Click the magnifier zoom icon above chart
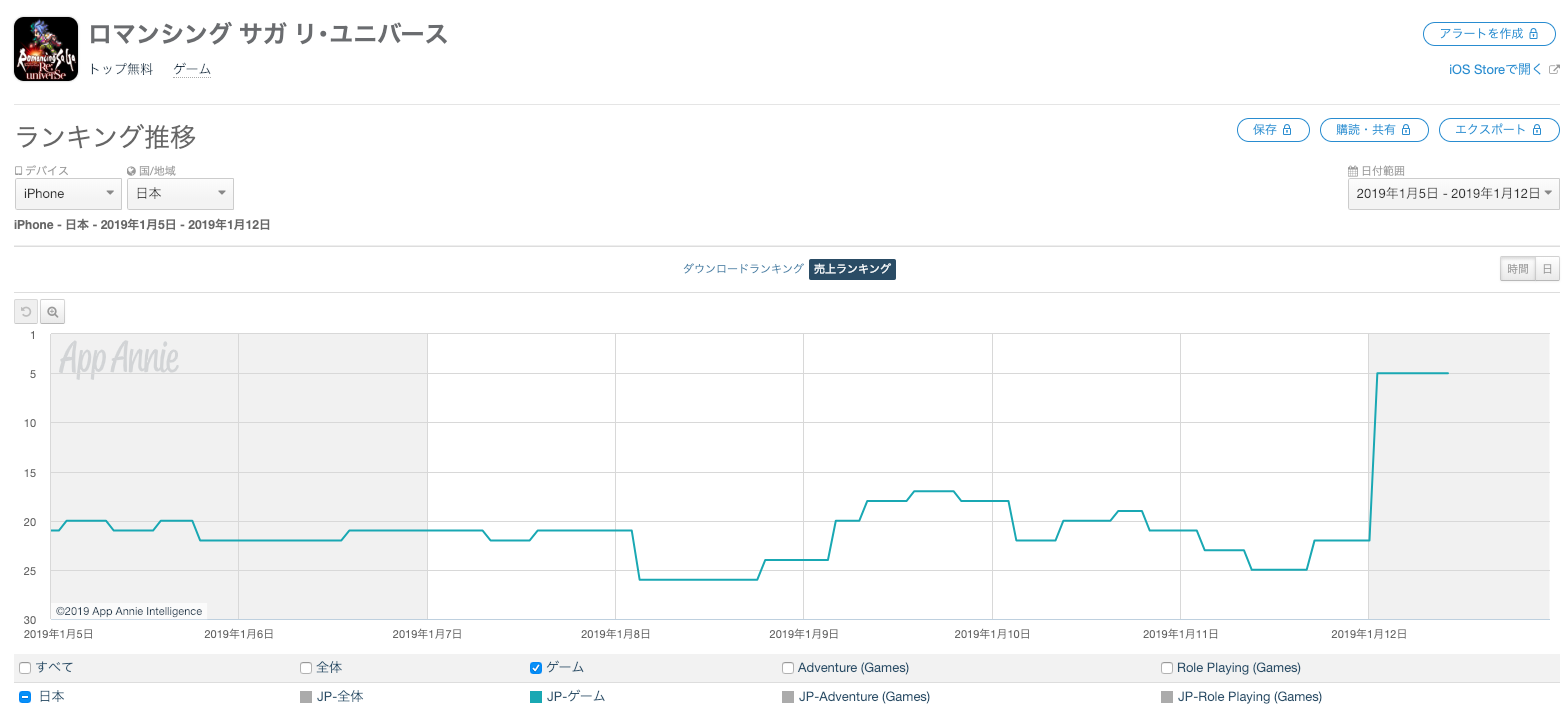The width and height of the screenshot is (1565, 728). coord(52,312)
